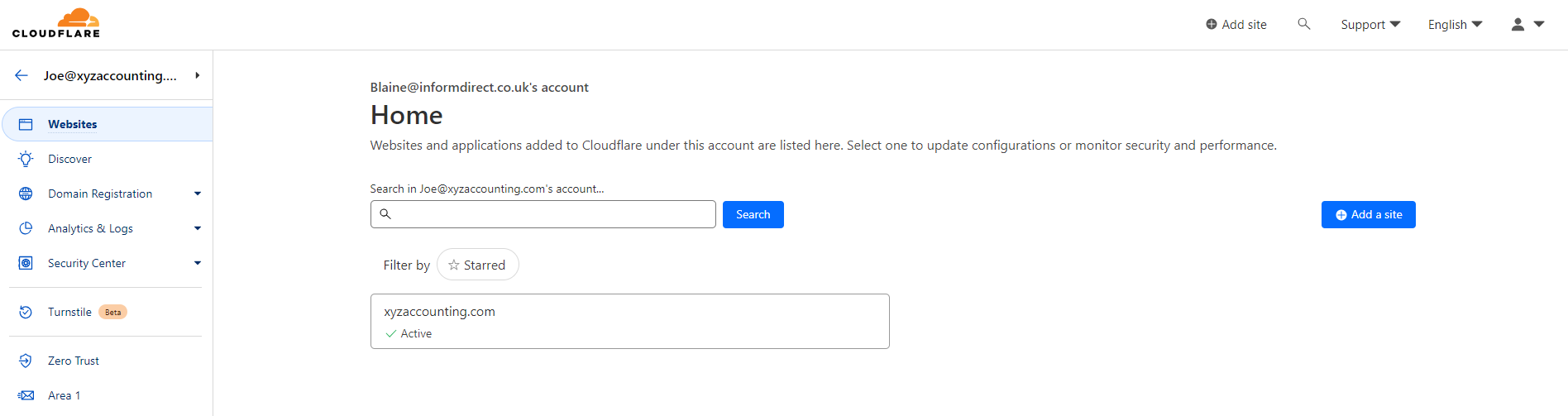Click the Filter by label

tap(406, 265)
